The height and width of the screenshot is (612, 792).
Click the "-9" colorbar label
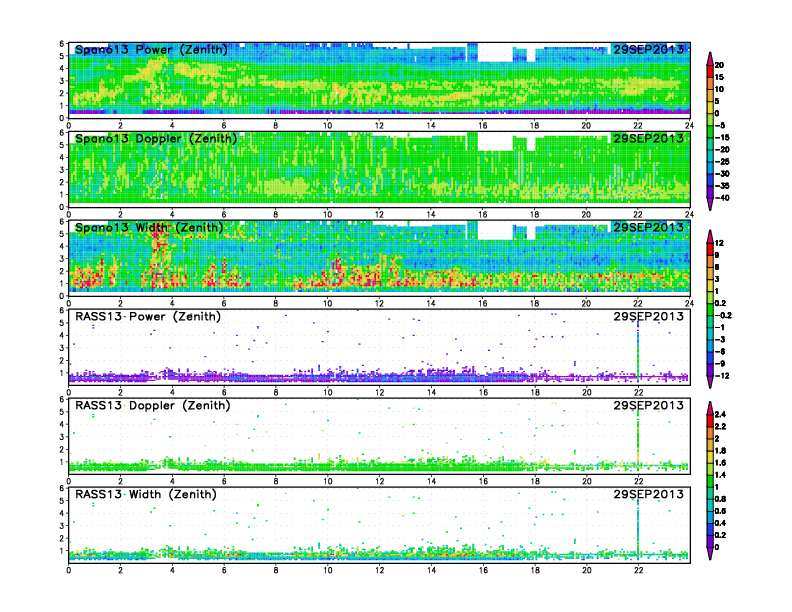[x=720, y=364]
